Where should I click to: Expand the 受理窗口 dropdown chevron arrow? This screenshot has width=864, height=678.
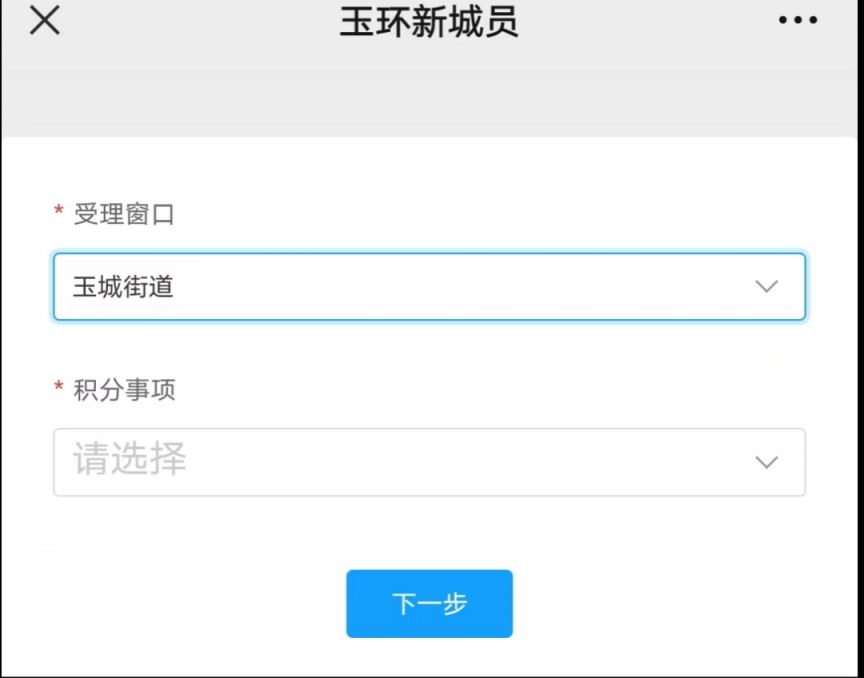pyautogui.click(x=766, y=286)
